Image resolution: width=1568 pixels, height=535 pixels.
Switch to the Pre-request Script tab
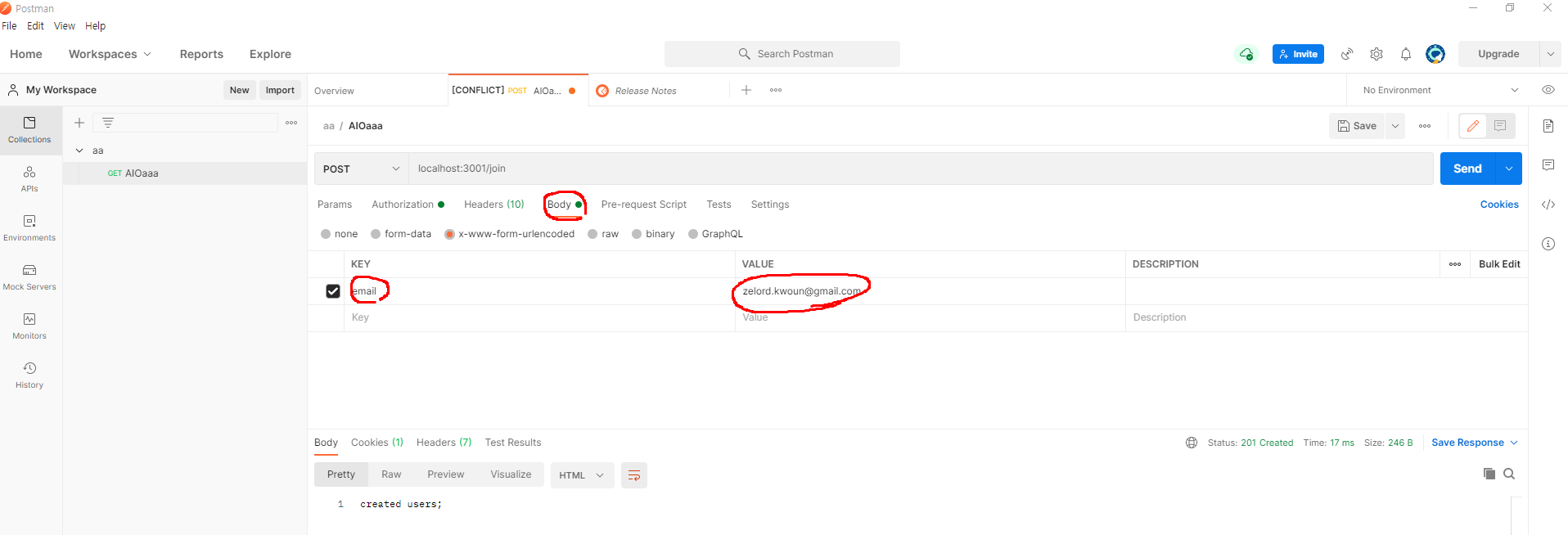pyautogui.click(x=643, y=205)
